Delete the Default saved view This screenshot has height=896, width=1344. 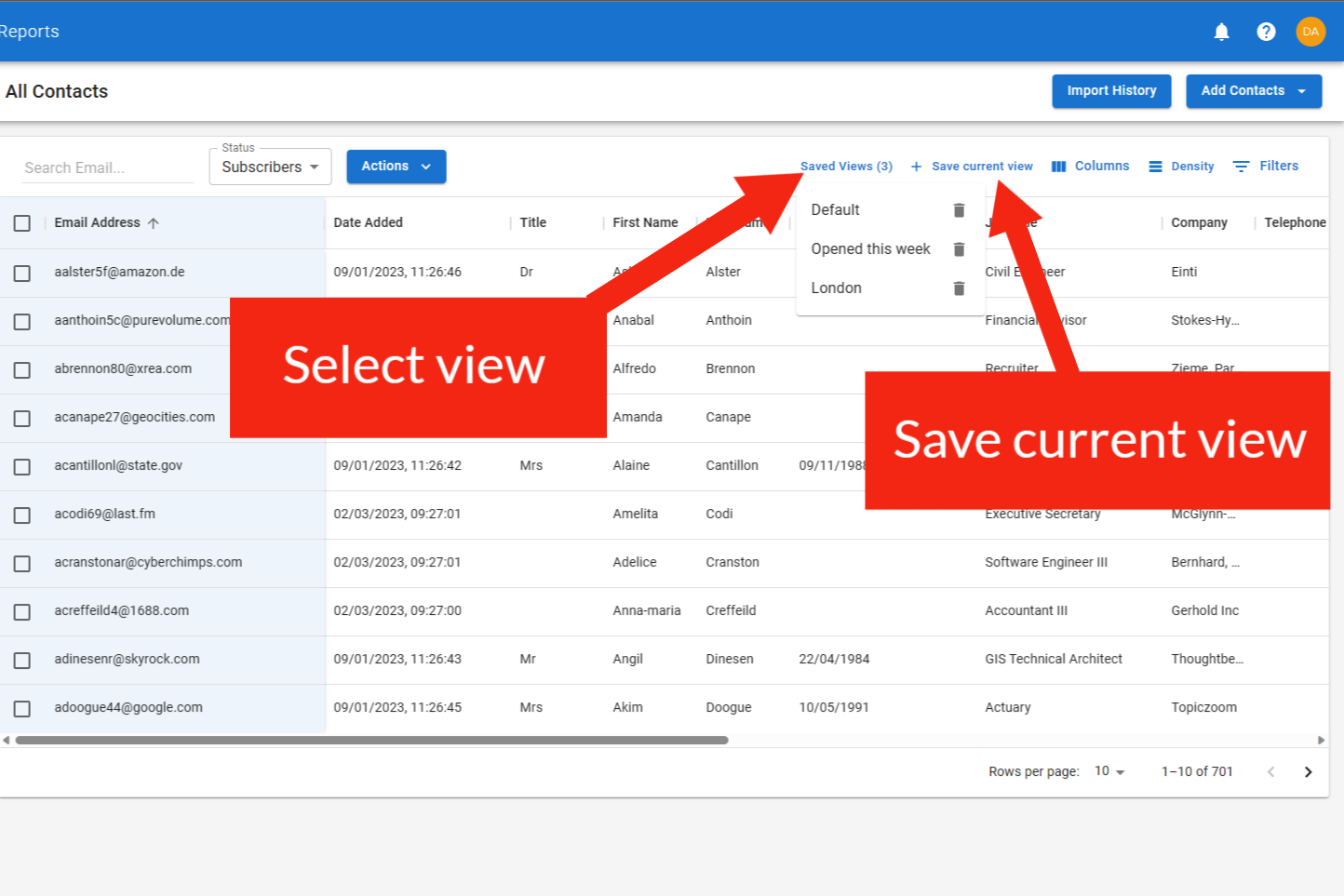[x=959, y=210]
